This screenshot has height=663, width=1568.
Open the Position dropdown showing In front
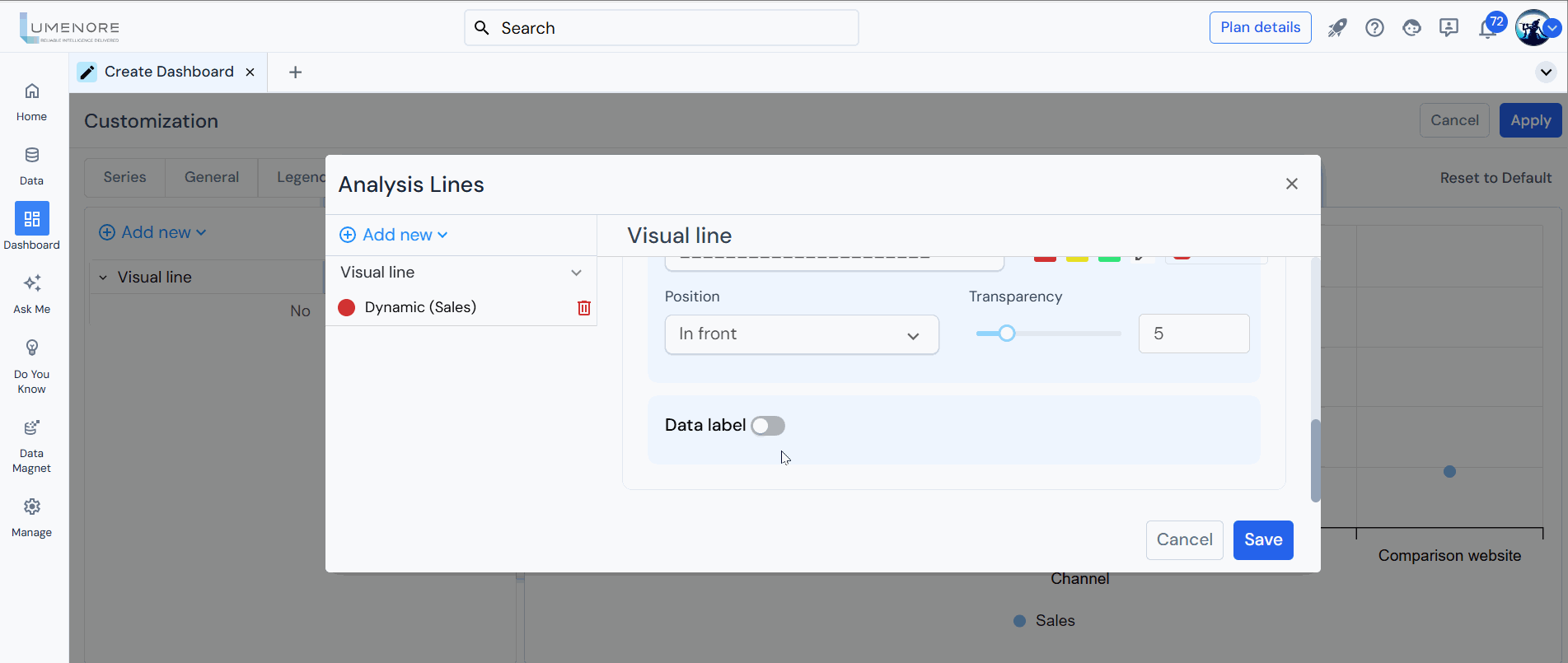click(x=801, y=334)
